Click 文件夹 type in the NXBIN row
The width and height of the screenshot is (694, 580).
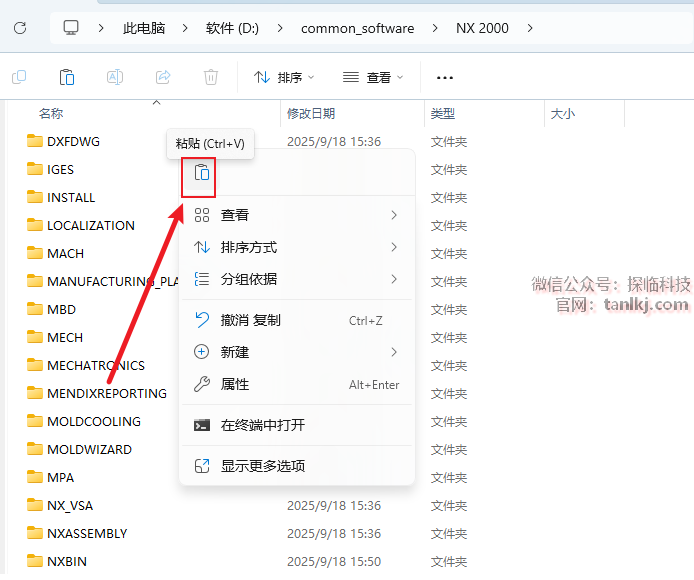click(x=449, y=561)
